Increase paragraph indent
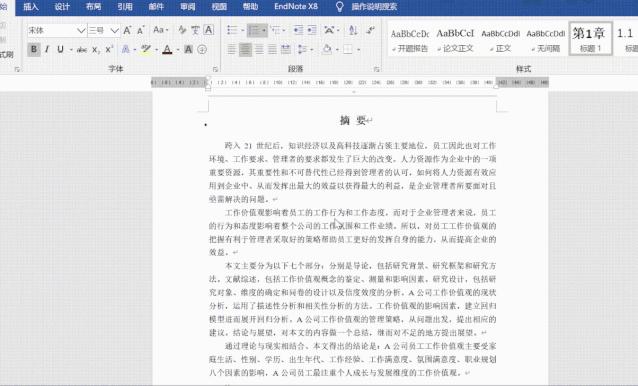 tap(312, 30)
